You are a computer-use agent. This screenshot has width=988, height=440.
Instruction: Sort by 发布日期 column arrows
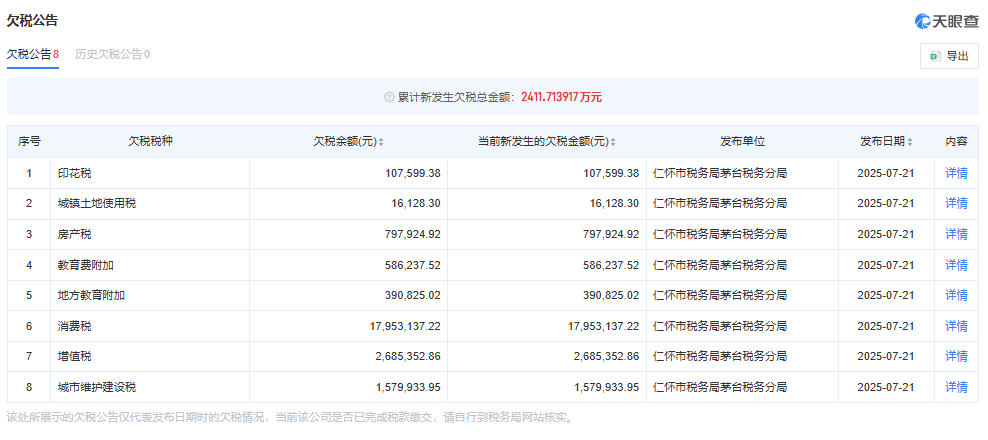(x=913, y=142)
